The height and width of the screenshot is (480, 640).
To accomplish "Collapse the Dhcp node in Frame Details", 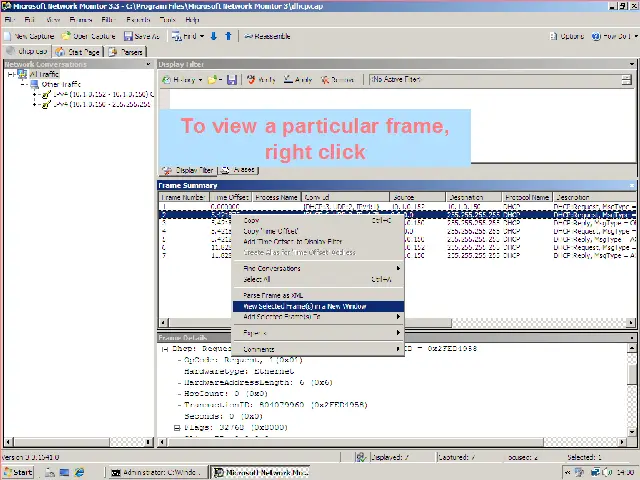I will 165,349.
